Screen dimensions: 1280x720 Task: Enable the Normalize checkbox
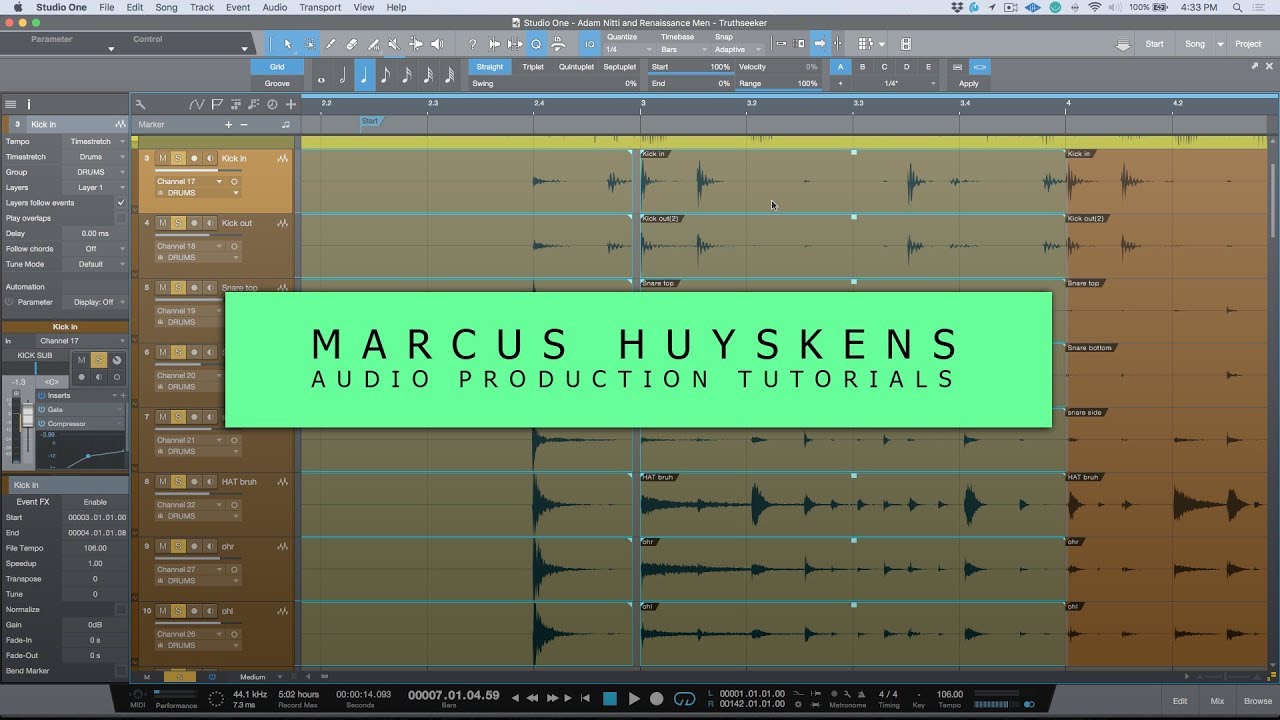pyautogui.click(x=121, y=609)
